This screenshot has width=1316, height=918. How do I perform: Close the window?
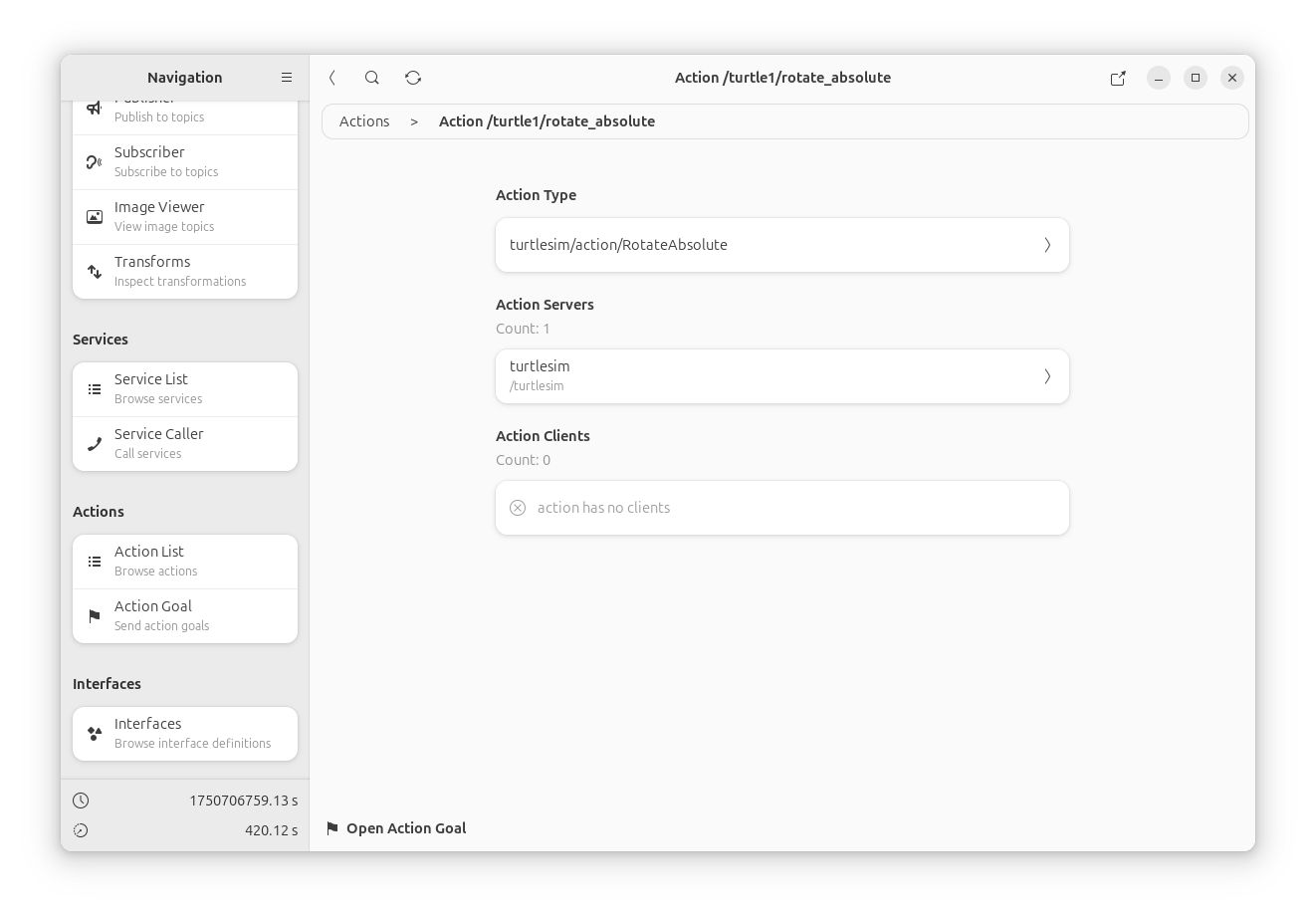pos(1232,78)
